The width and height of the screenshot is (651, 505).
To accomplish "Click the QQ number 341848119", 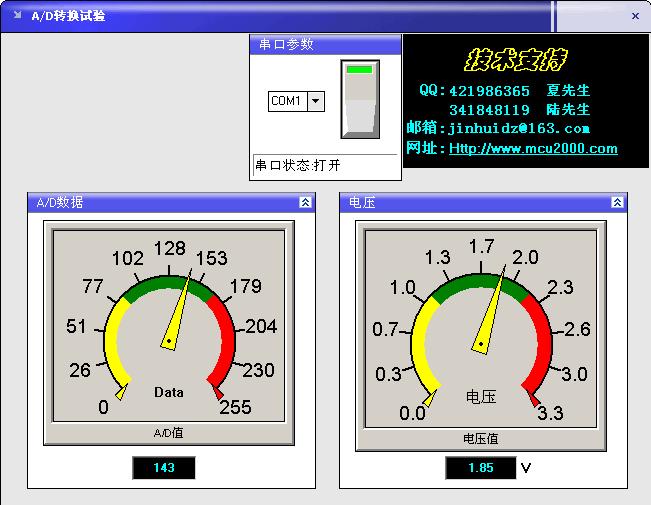I will [489, 110].
